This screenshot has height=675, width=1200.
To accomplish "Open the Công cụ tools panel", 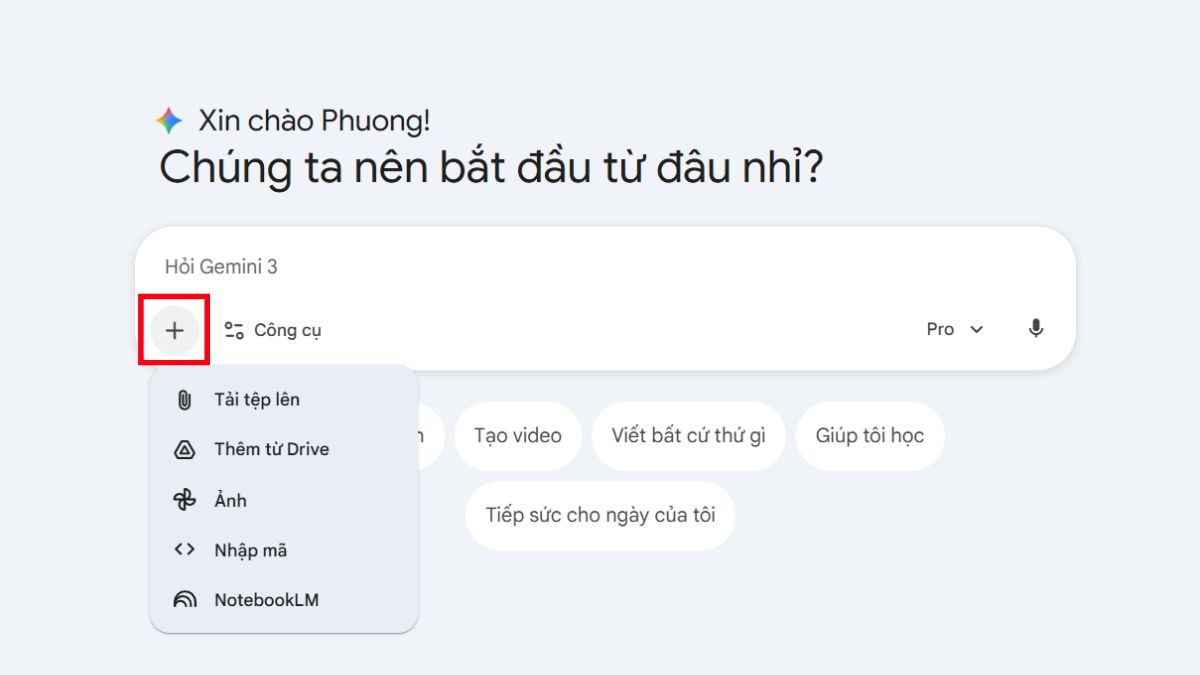I will click(x=272, y=329).
